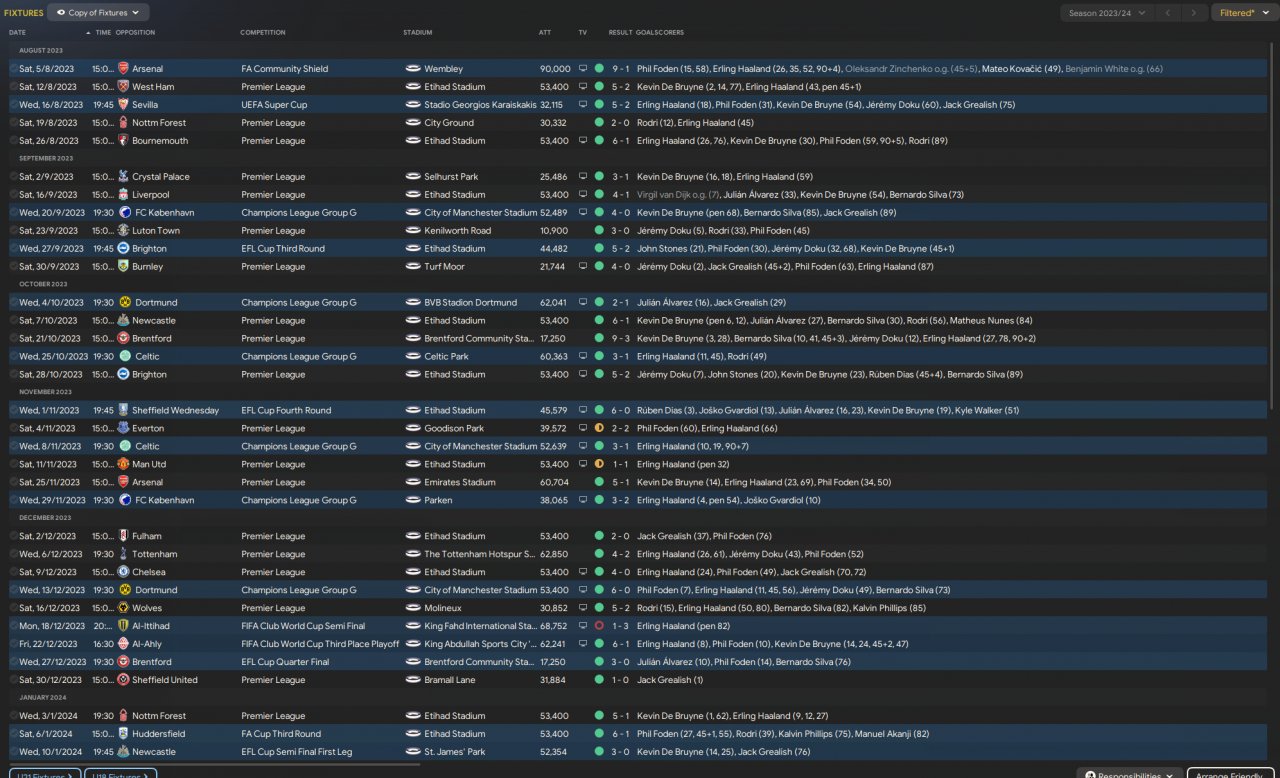This screenshot has height=778, width=1280.
Task: Click the West Ham club badge
Action: [124, 87]
